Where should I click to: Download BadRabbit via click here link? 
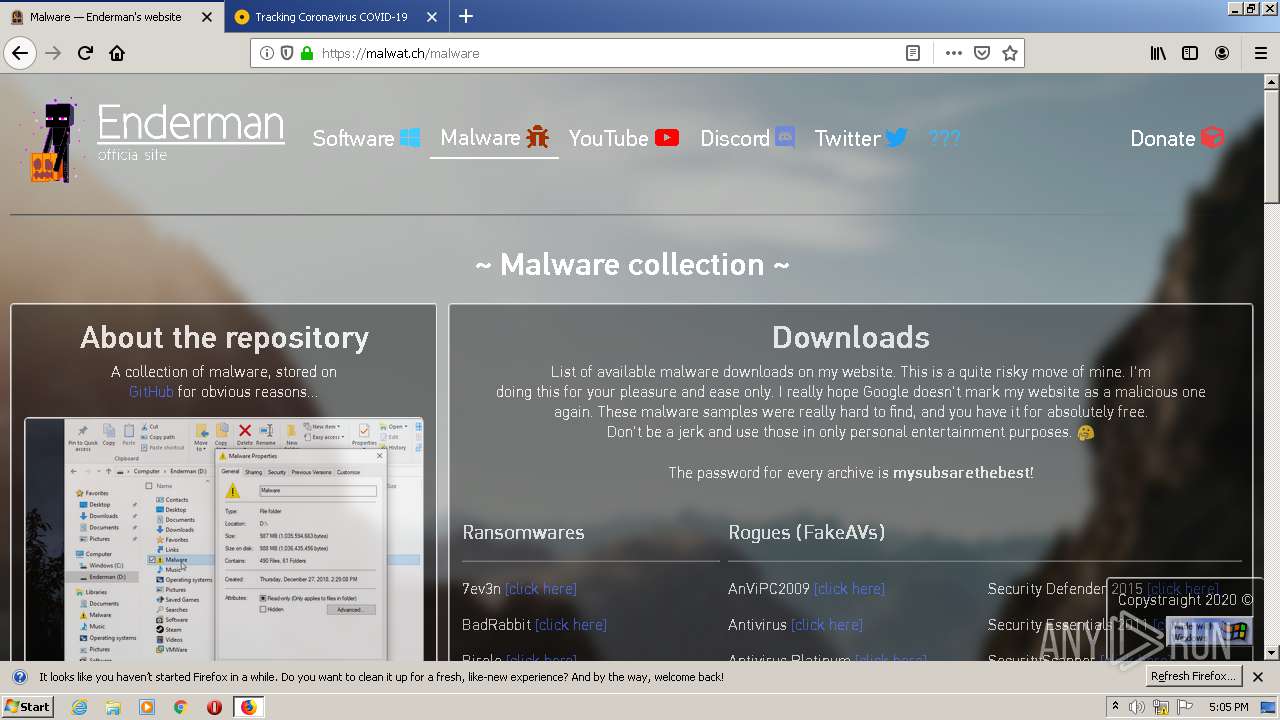tap(571, 625)
